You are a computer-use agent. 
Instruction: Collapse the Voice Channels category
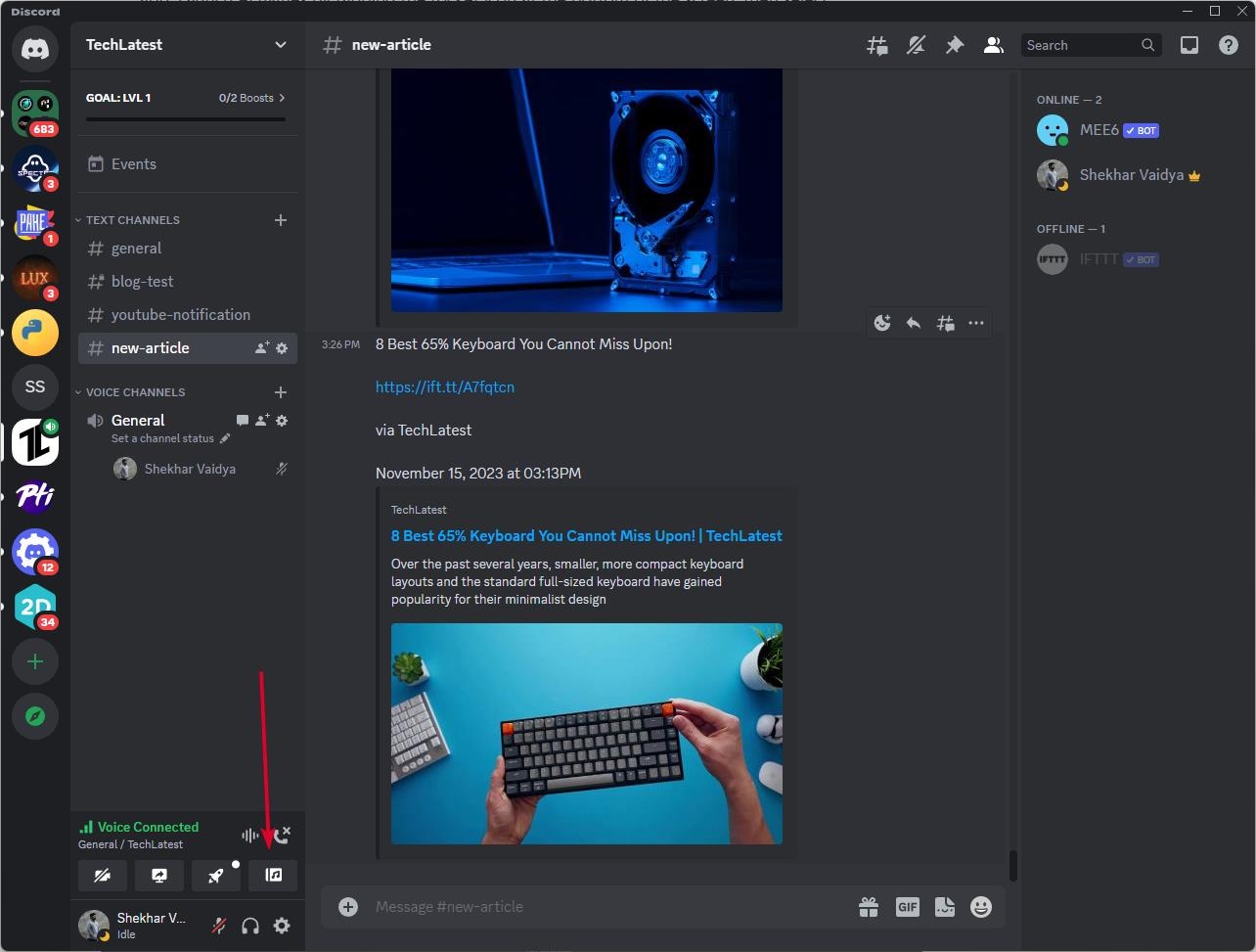(x=130, y=392)
